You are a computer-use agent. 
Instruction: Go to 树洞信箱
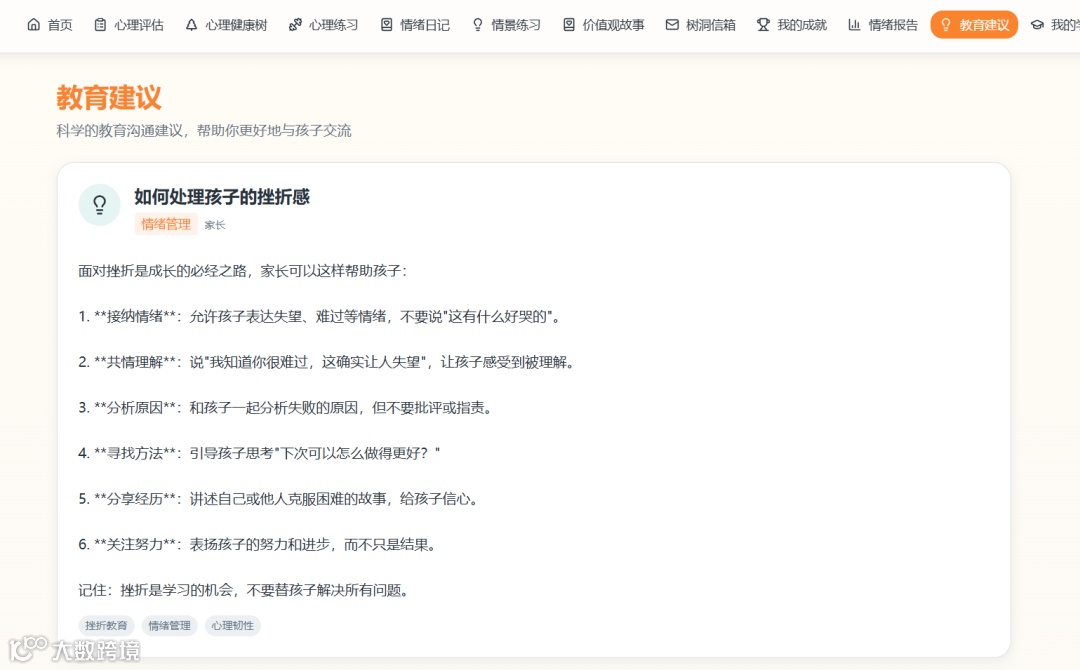coord(700,25)
